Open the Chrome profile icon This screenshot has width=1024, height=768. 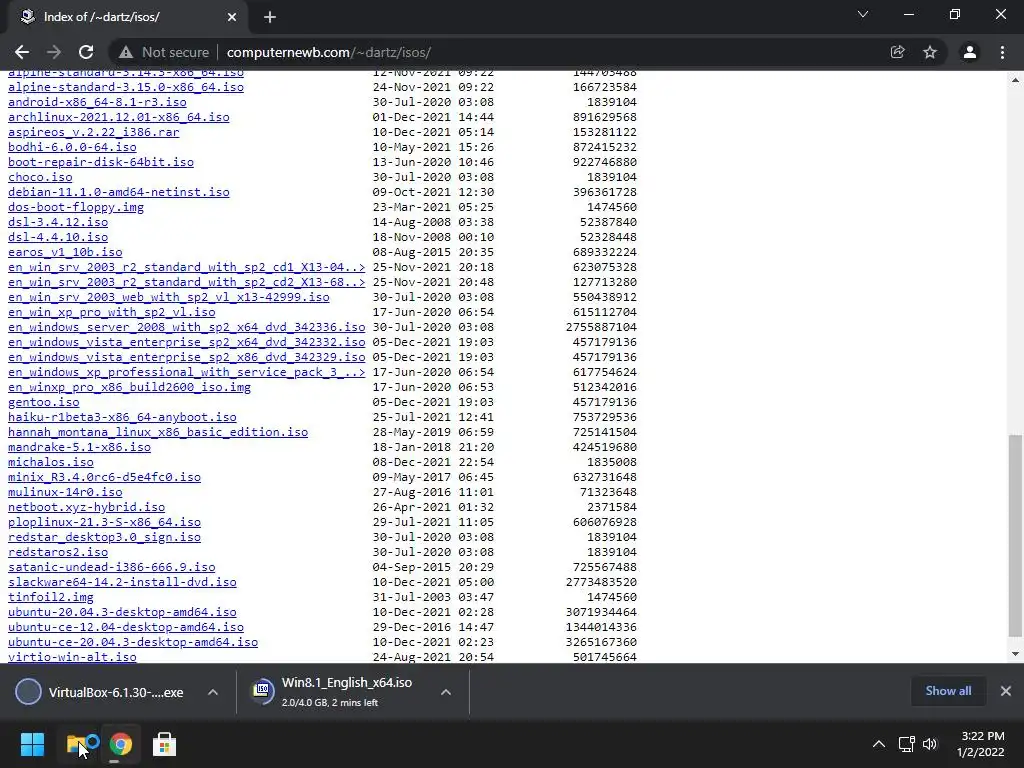pos(970,52)
